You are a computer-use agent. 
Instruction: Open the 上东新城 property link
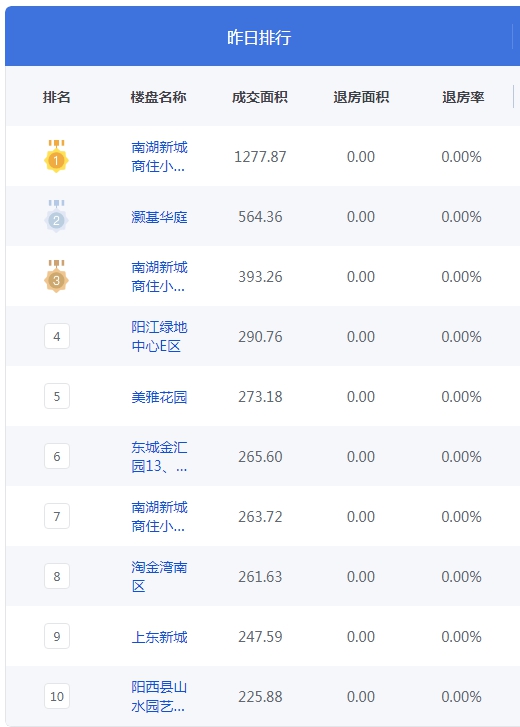[x=159, y=637]
